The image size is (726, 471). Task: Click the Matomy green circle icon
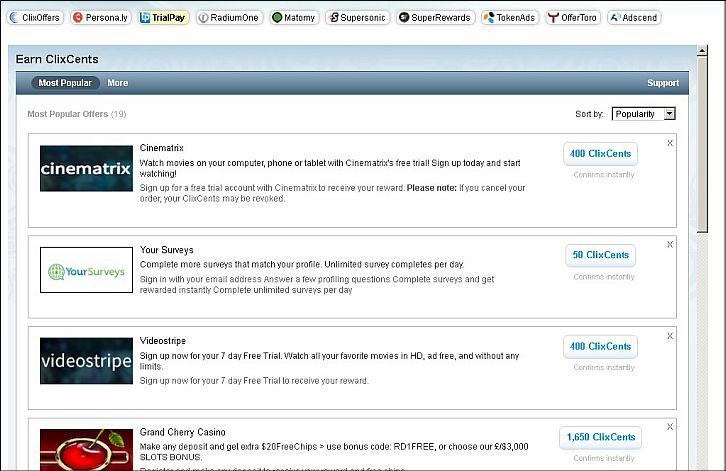click(x=277, y=18)
